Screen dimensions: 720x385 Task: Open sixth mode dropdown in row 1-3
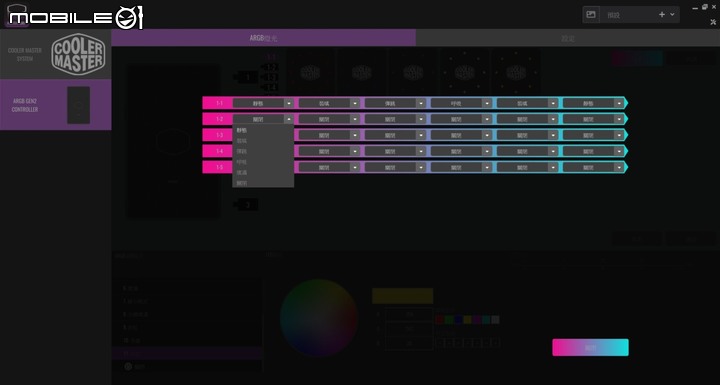[x=593, y=136]
